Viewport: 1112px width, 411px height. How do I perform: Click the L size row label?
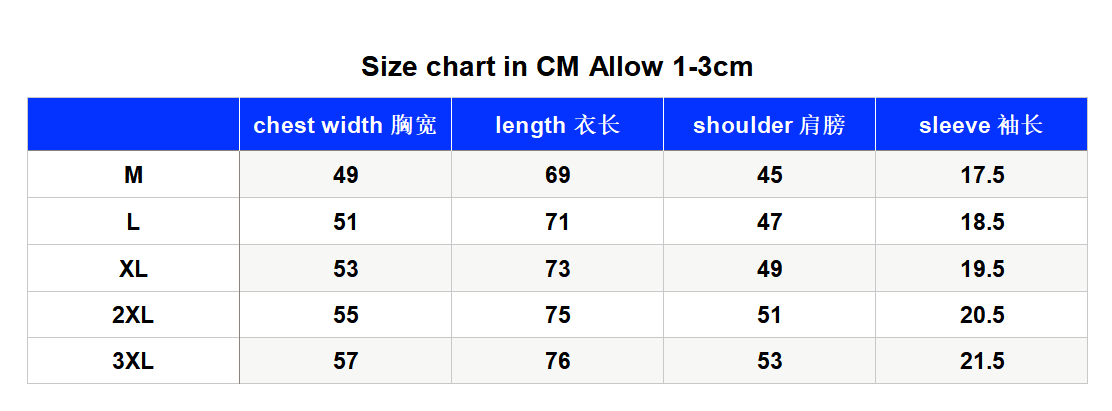click(x=133, y=222)
